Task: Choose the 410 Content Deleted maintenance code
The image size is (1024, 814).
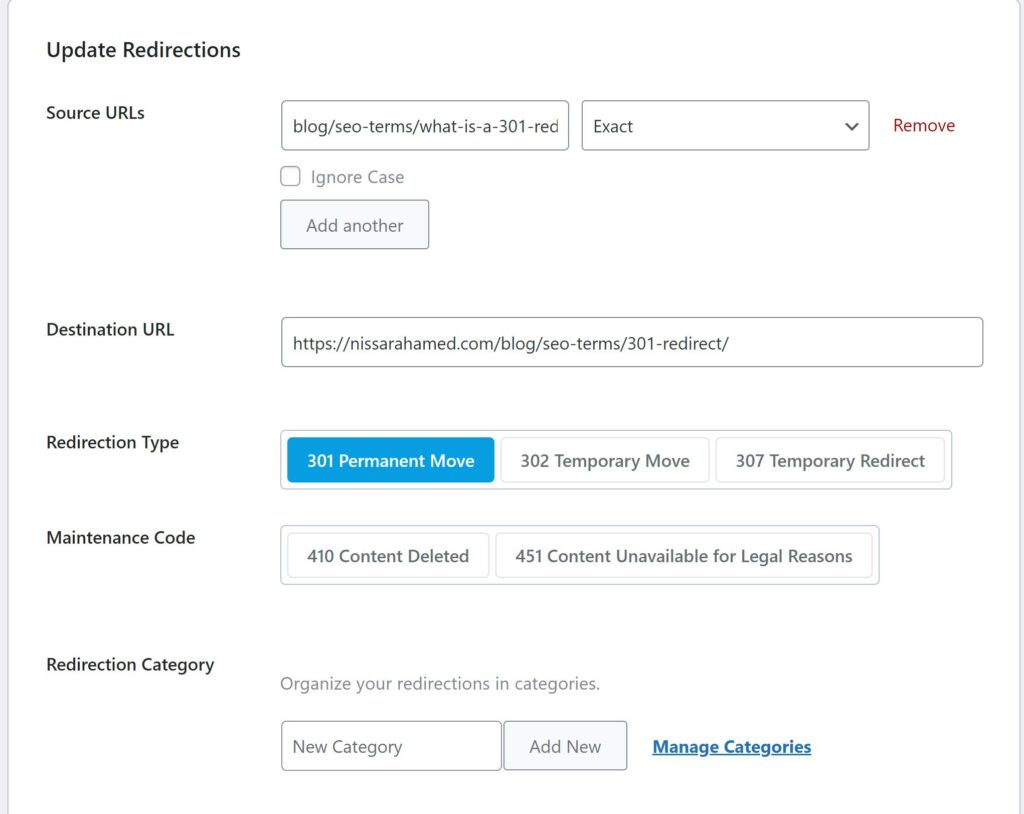Action: pos(387,555)
